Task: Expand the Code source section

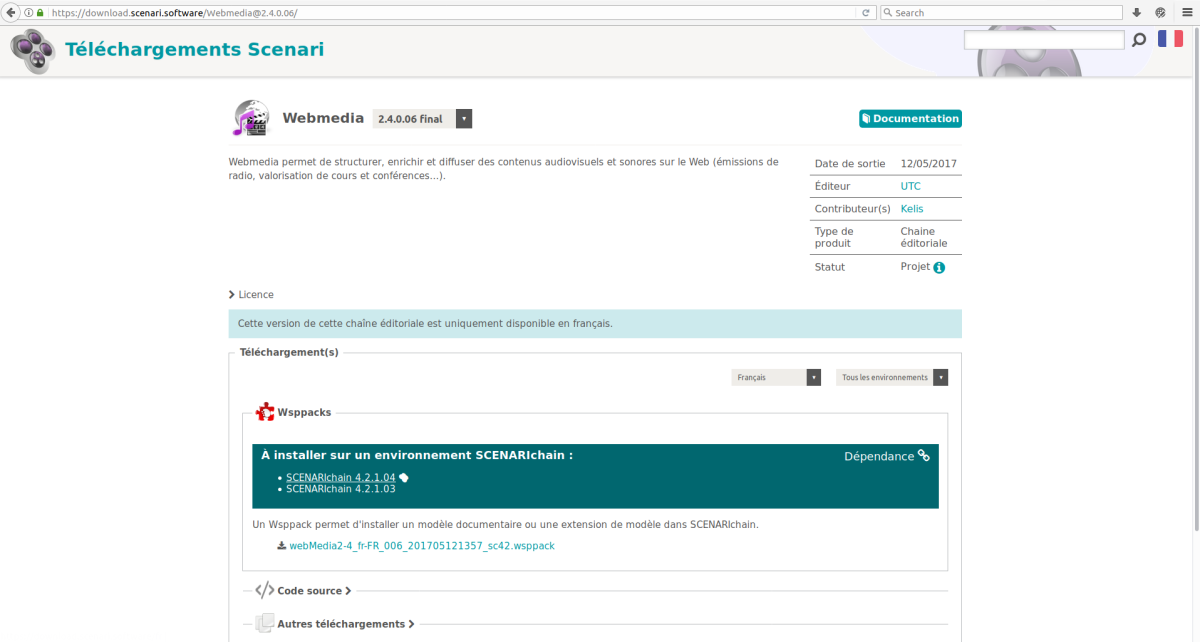Action: [314, 591]
